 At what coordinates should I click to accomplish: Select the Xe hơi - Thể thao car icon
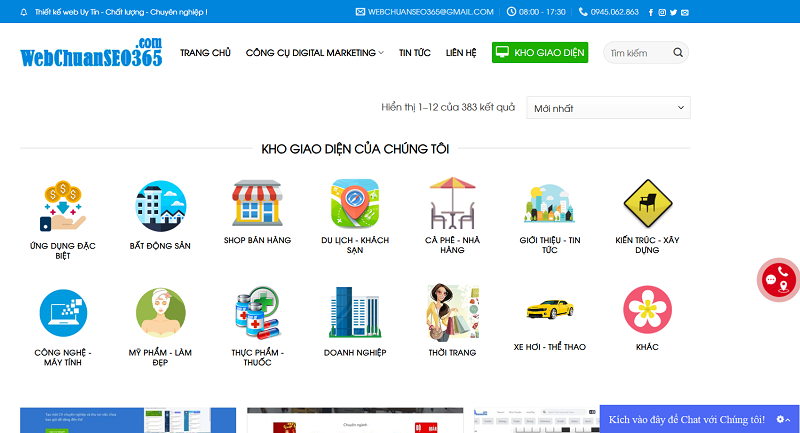click(549, 309)
